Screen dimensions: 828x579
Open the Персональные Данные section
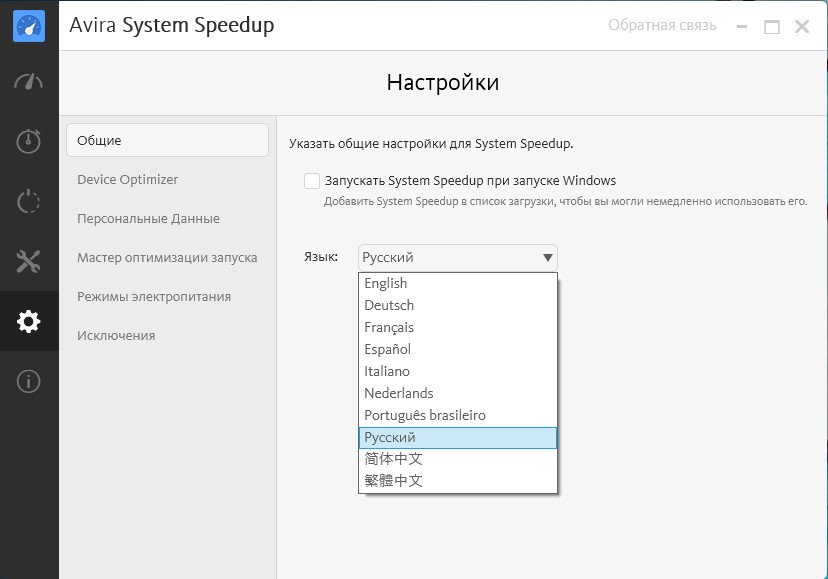coord(148,219)
